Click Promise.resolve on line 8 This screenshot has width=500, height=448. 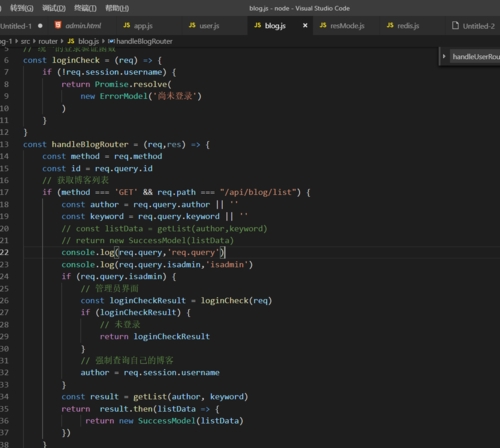[131, 84]
